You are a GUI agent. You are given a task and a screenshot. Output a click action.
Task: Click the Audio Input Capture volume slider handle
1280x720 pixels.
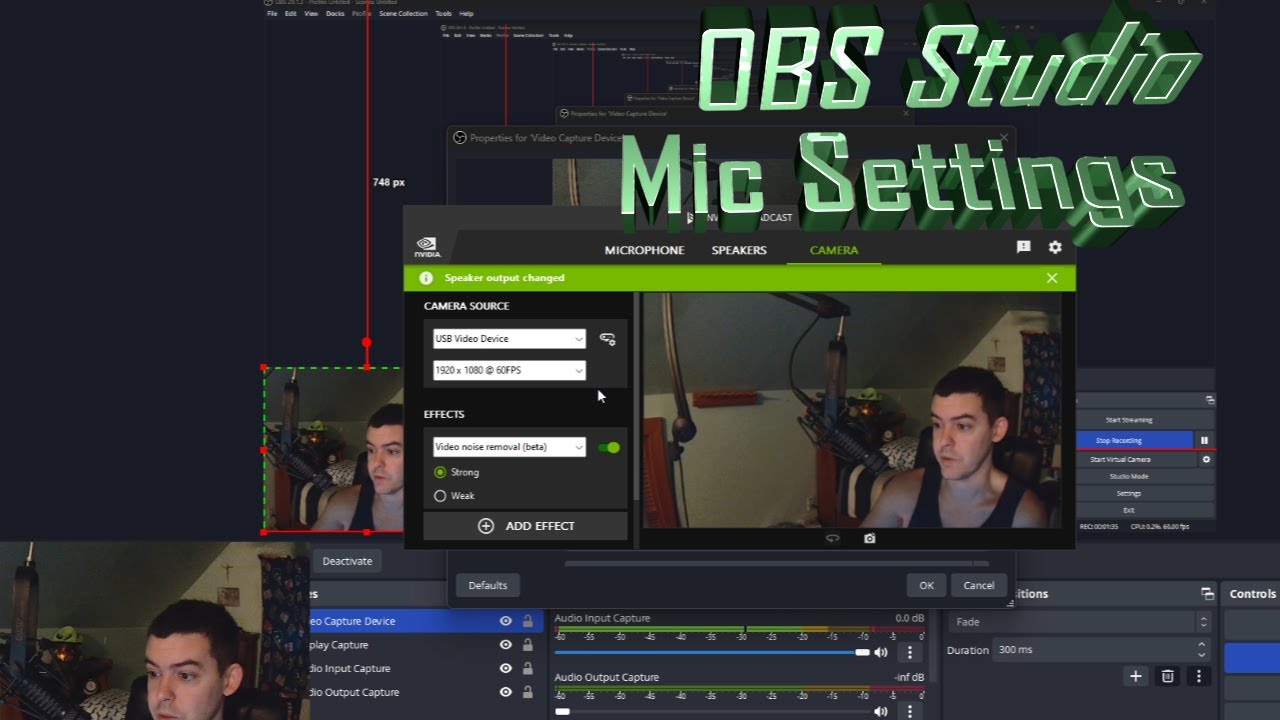pyautogui.click(x=863, y=652)
